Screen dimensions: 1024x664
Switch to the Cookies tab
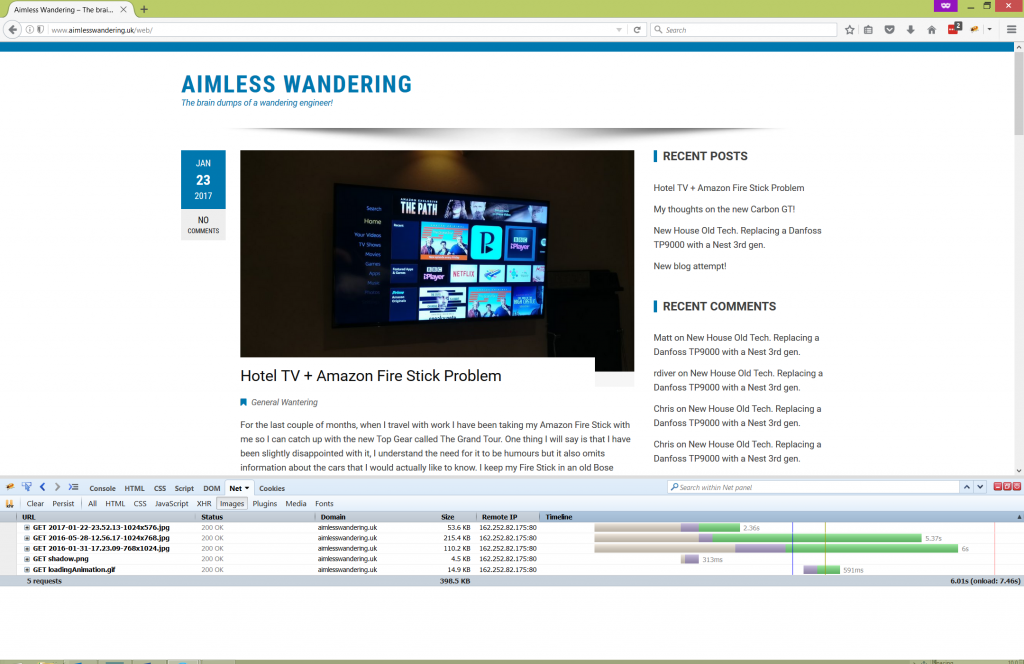pyautogui.click(x=272, y=488)
